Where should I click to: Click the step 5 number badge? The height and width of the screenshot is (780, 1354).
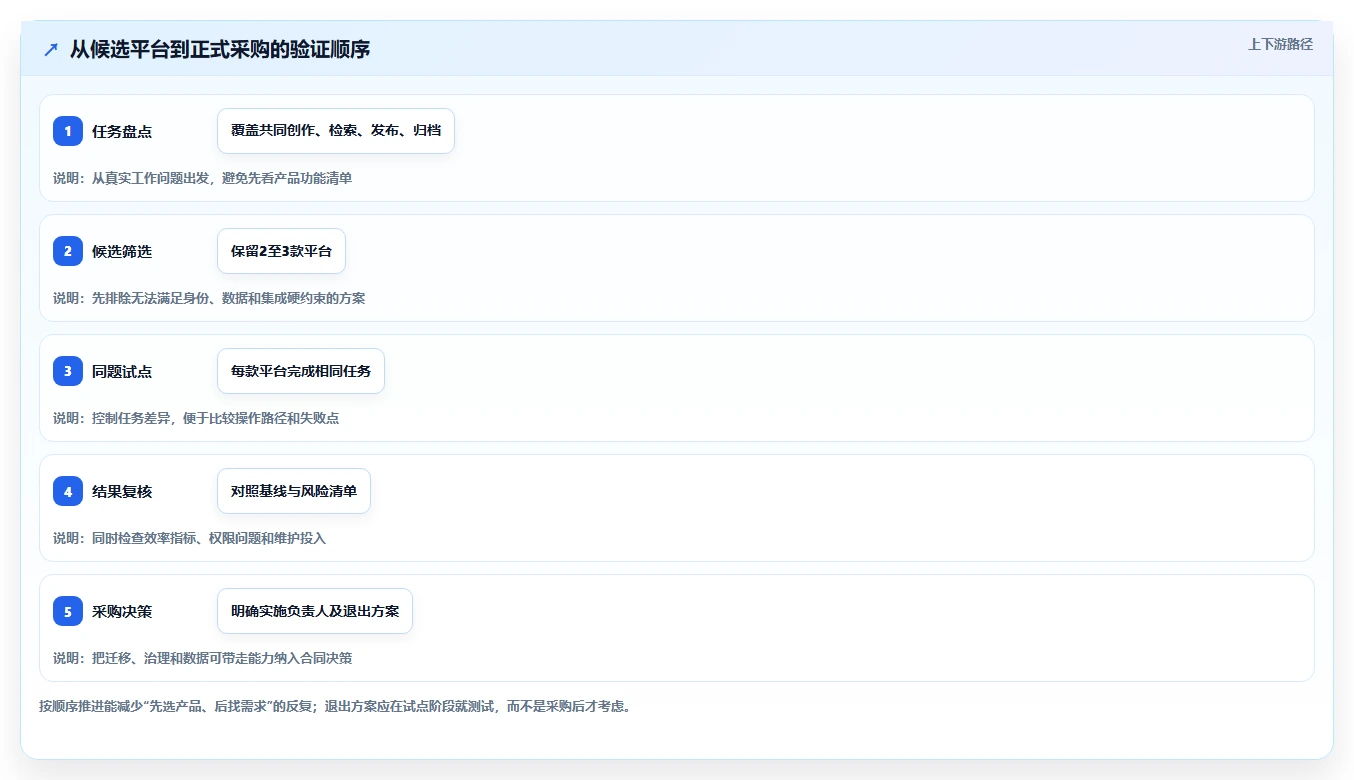click(68, 611)
